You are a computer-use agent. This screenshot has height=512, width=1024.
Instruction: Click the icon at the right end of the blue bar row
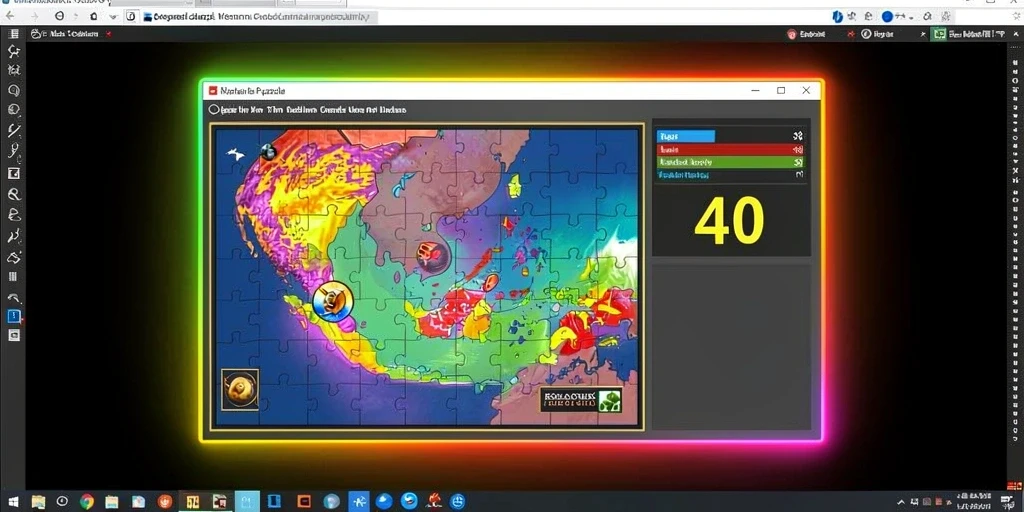point(797,136)
